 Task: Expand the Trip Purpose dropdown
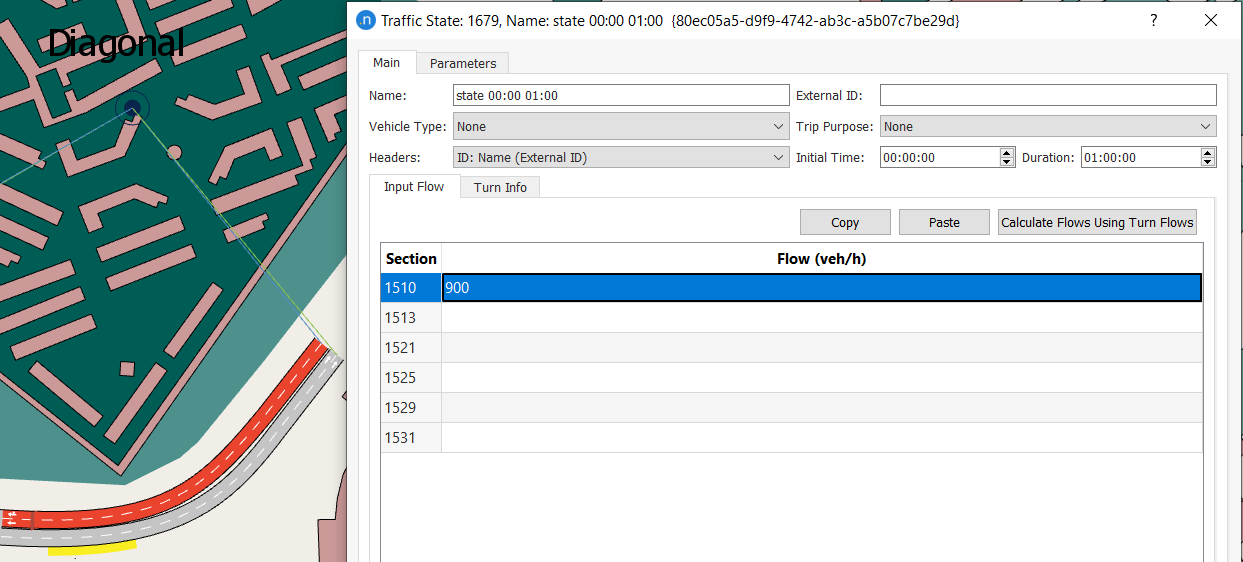click(x=1048, y=127)
